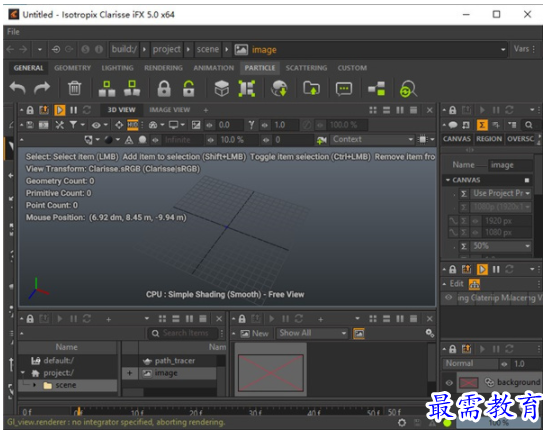
Task: Open the Normal blend mode dropdown
Action: (x=470, y=364)
